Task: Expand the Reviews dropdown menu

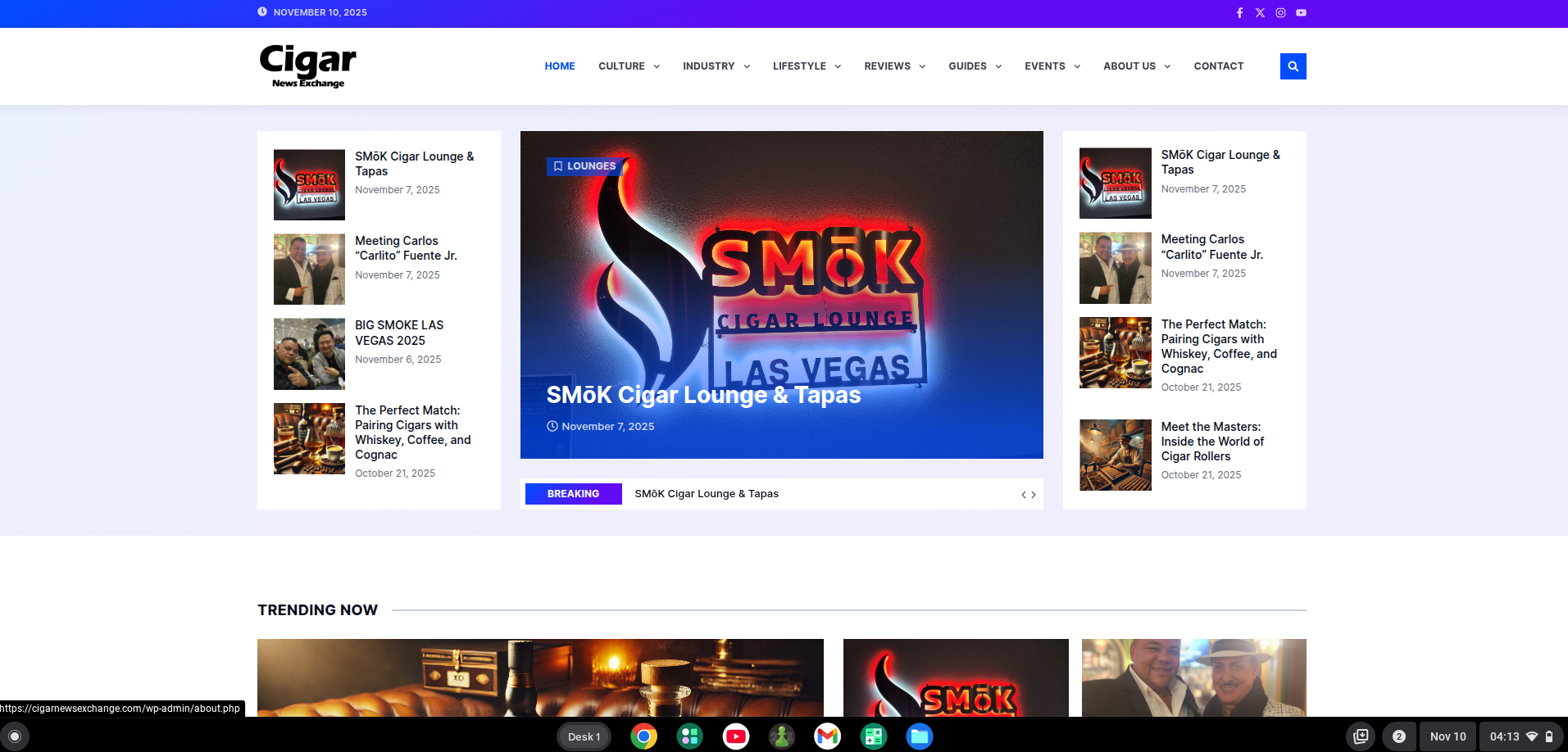Action: [x=894, y=66]
